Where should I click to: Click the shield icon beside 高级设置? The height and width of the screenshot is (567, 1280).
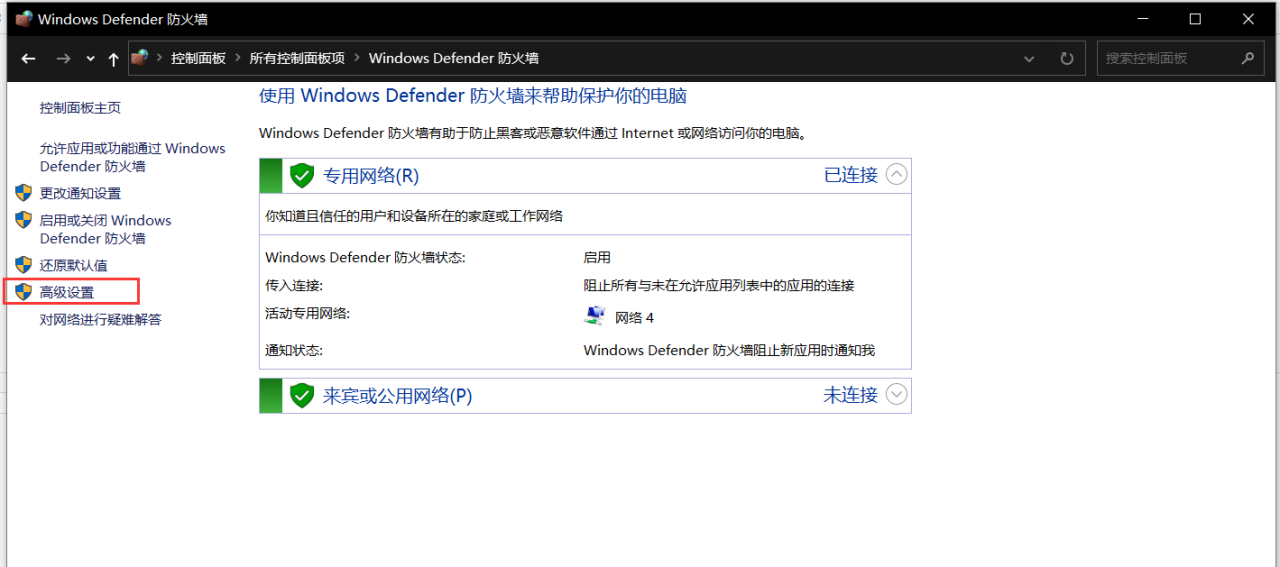point(24,291)
